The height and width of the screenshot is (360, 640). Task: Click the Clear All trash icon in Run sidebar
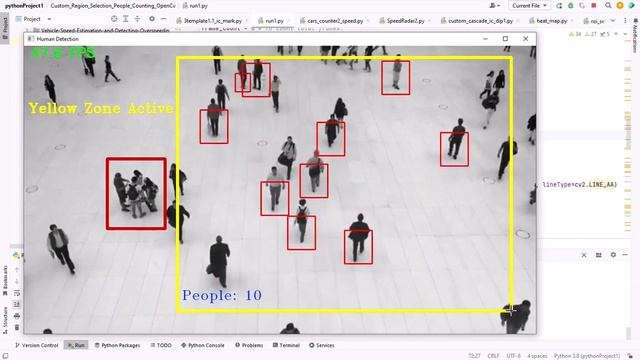coord(17,327)
